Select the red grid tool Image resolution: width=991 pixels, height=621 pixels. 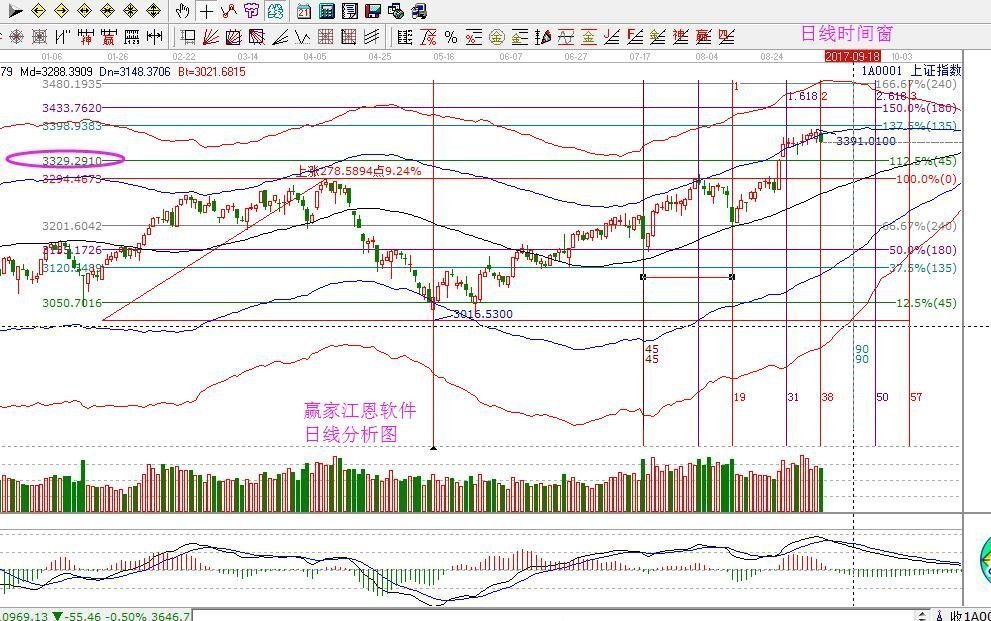[325, 37]
